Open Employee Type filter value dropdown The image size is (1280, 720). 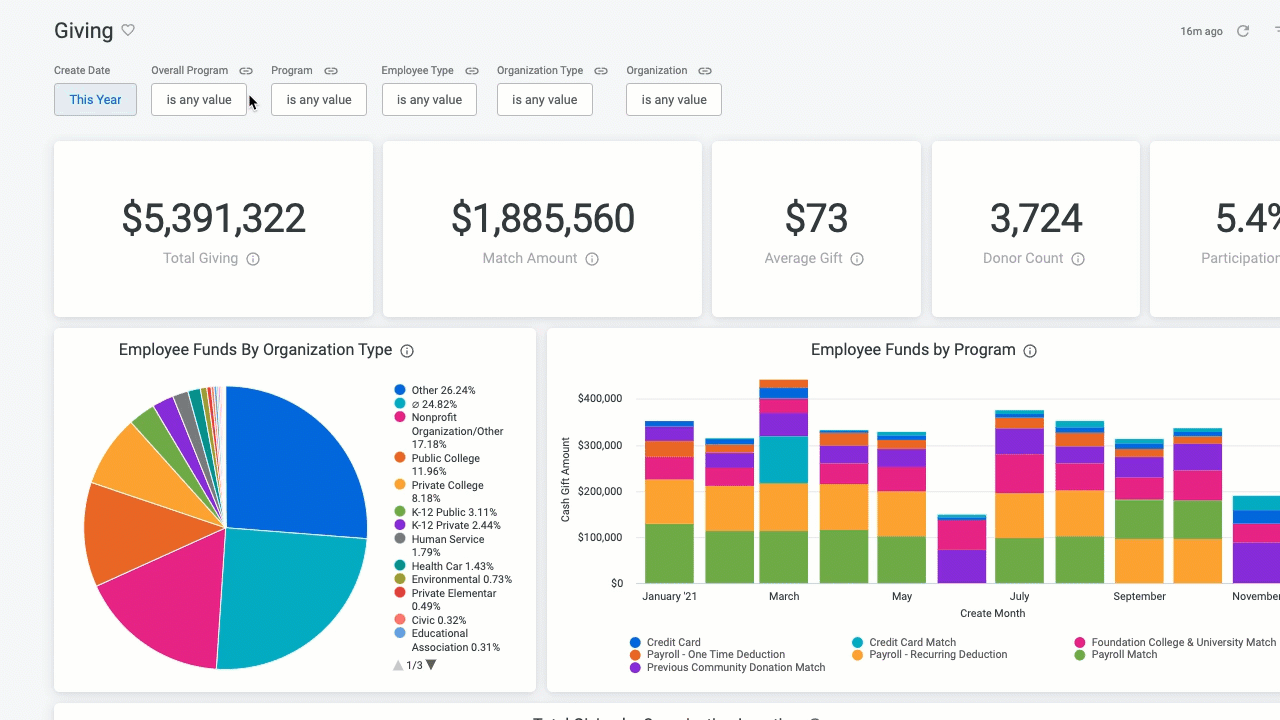pyautogui.click(x=429, y=99)
